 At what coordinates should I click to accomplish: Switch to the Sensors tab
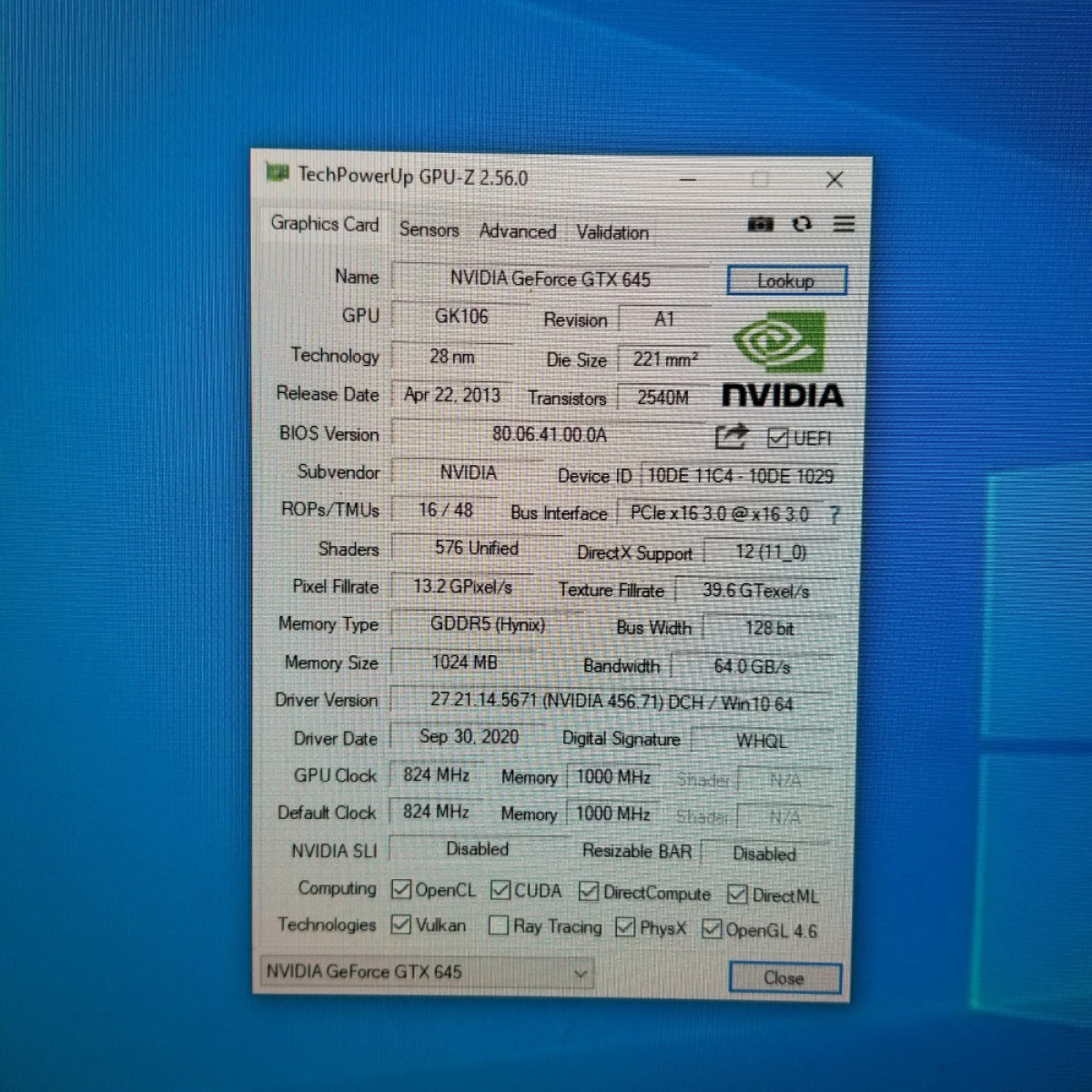pos(429,230)
